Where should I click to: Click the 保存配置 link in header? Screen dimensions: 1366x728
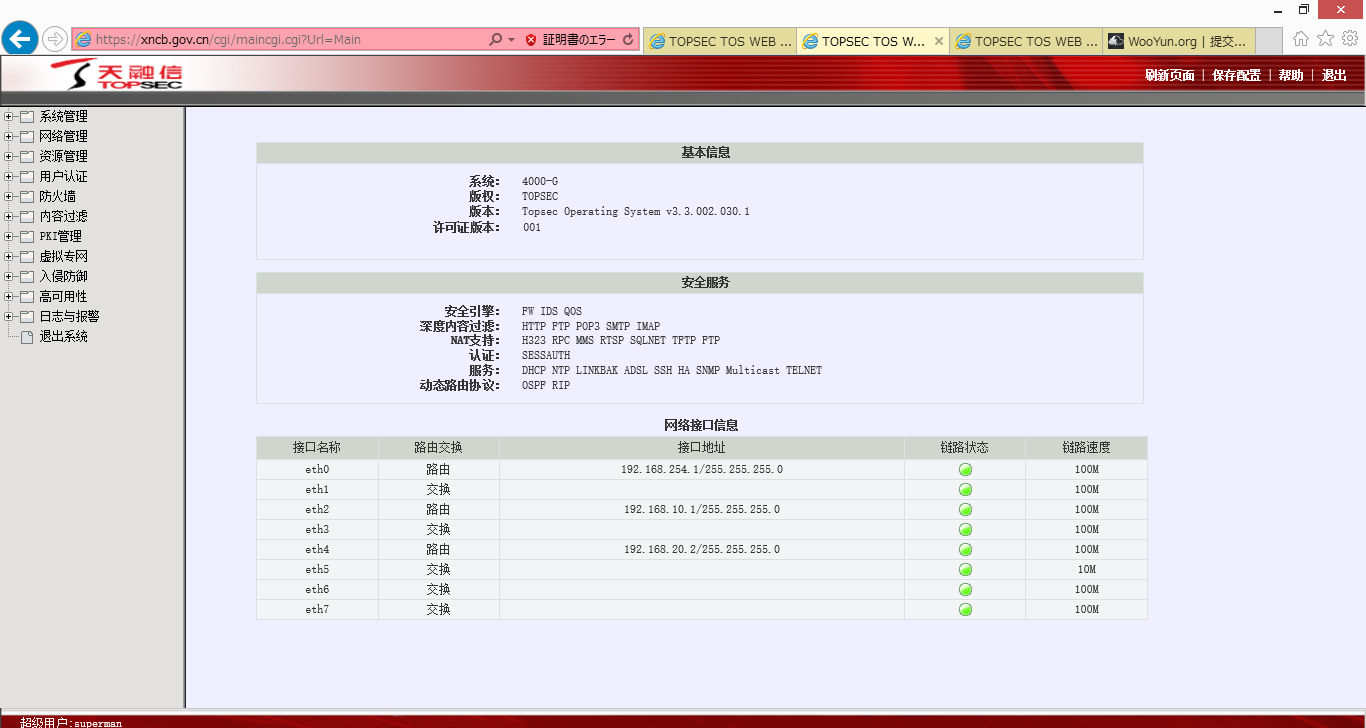click(x=1236, y=75)
